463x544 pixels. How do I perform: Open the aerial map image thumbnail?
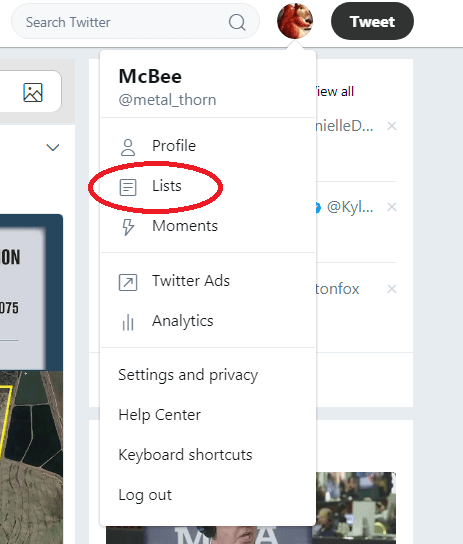coord(32,457)
